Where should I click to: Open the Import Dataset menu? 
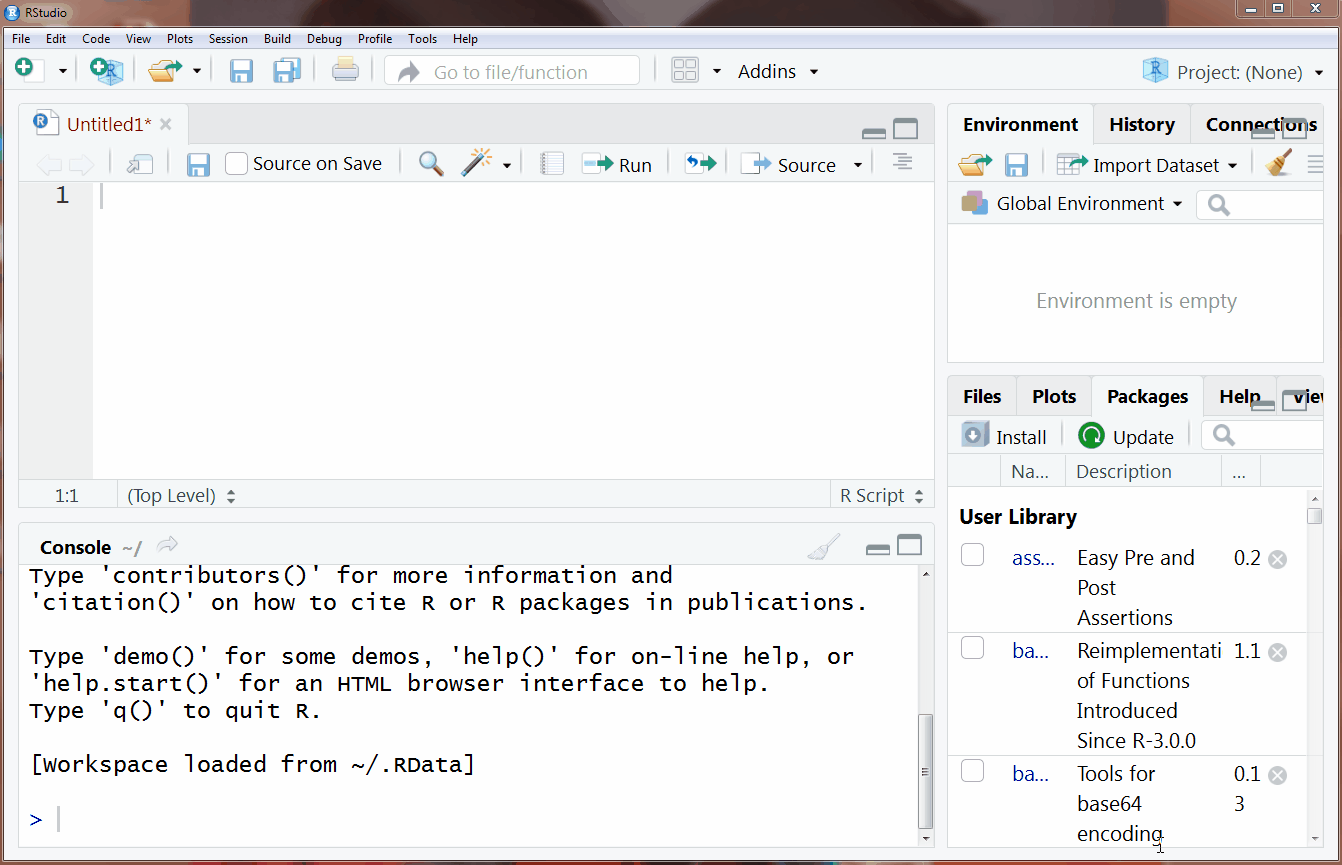1148,165
